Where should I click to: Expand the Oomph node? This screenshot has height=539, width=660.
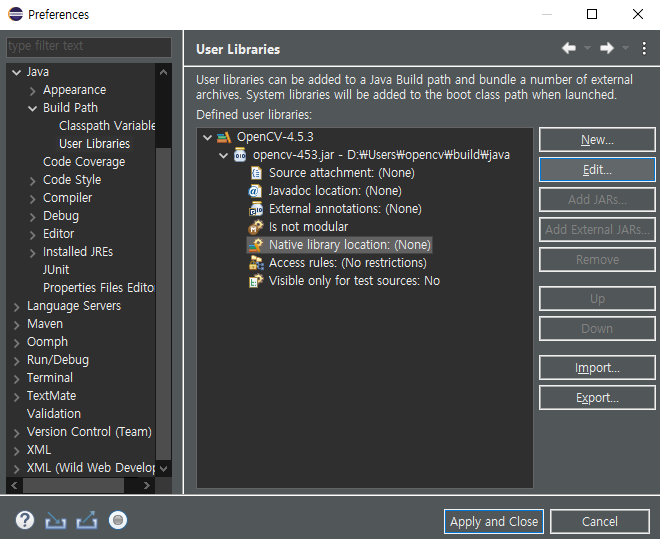[x=16, y=343]
